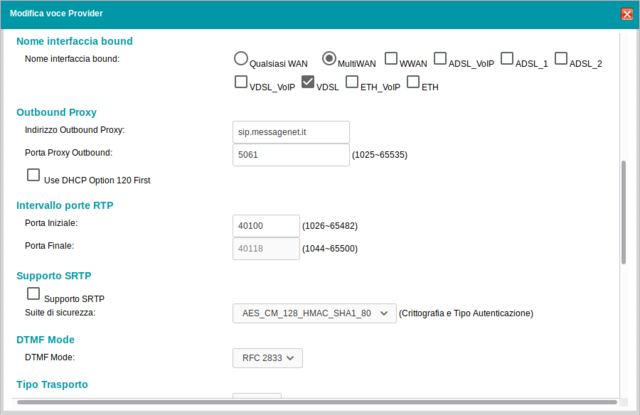Image resolution: width=640 pixels, height=415 pixels.
Task: Close the Modifica voce Provider dialog
Action: tap(627, 14)
